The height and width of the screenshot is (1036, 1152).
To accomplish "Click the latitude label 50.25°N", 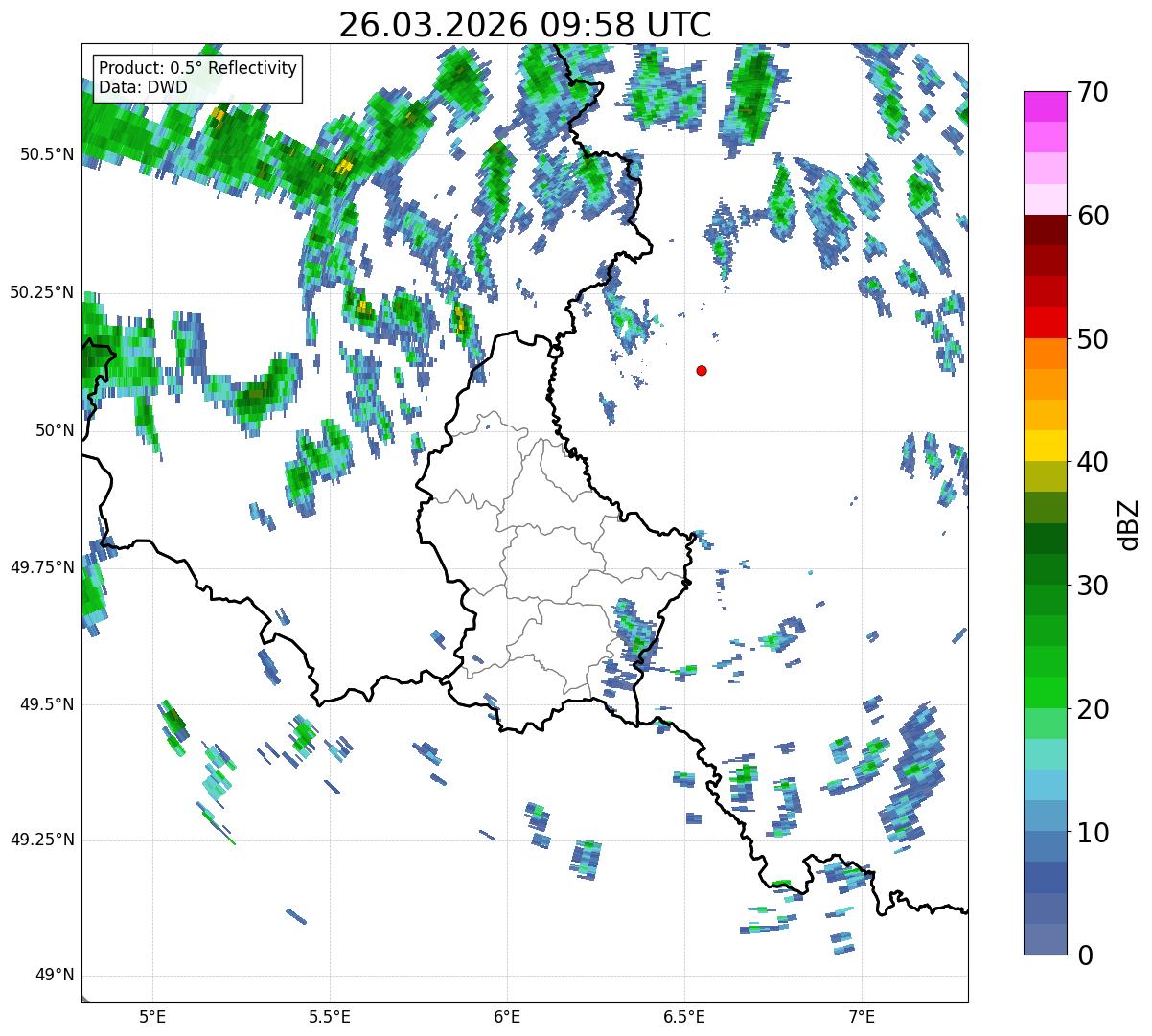I will pyautogui.click(x=42, y=292).
